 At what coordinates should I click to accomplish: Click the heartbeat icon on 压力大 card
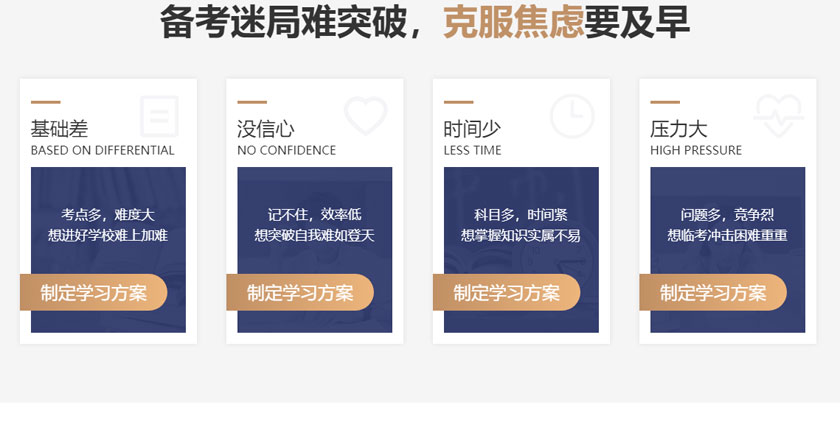click(x=778, y=116)
